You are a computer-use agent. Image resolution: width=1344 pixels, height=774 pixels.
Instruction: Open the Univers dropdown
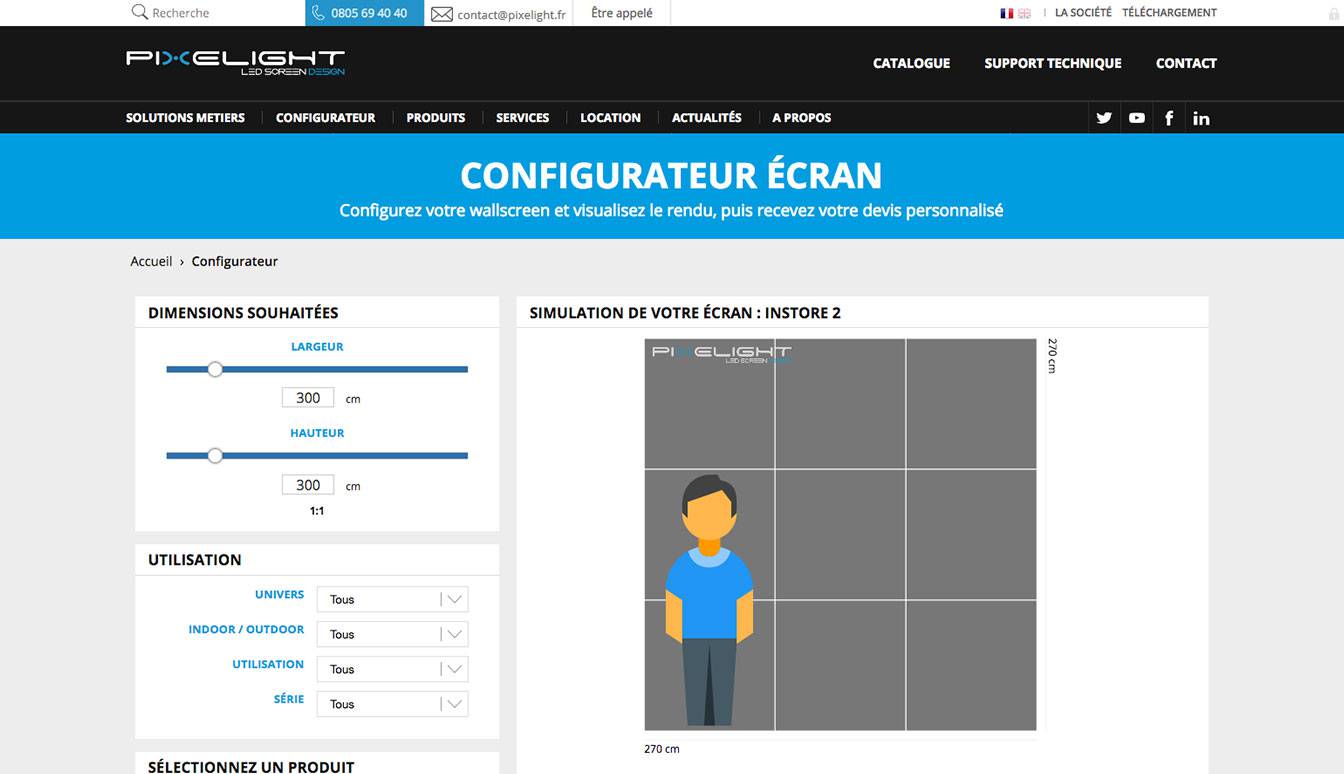pyautogui.click(x=392, y=599)
